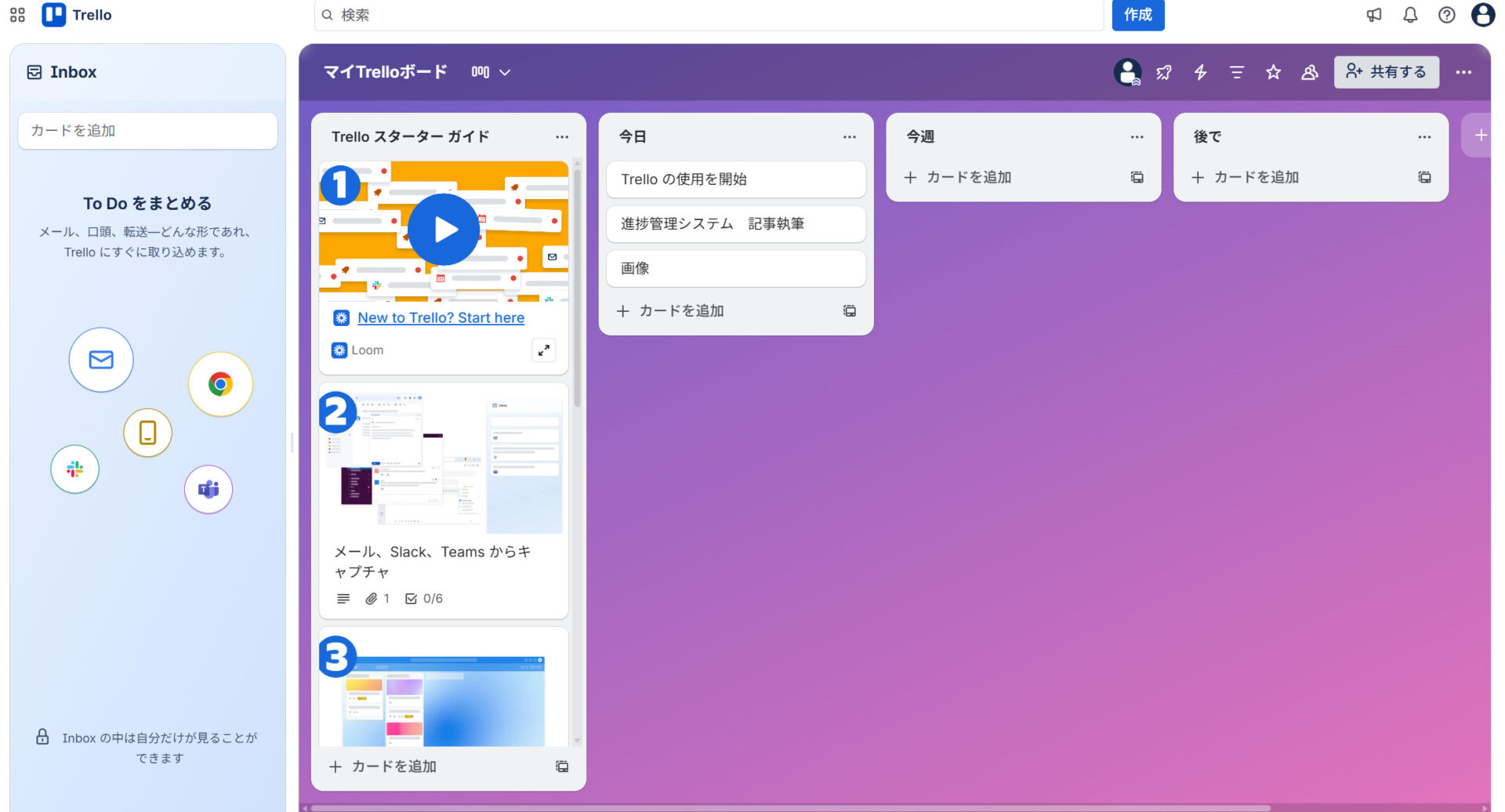This screenshot has height=812, width=1505.
Task: Open the notifications bell
Action: pyautogui.click(x=1410, y=15)
